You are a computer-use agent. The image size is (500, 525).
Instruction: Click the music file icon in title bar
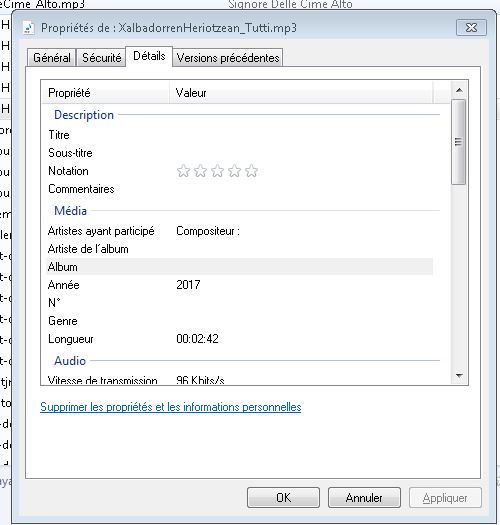pyautogui.click(x=29, y=28)
